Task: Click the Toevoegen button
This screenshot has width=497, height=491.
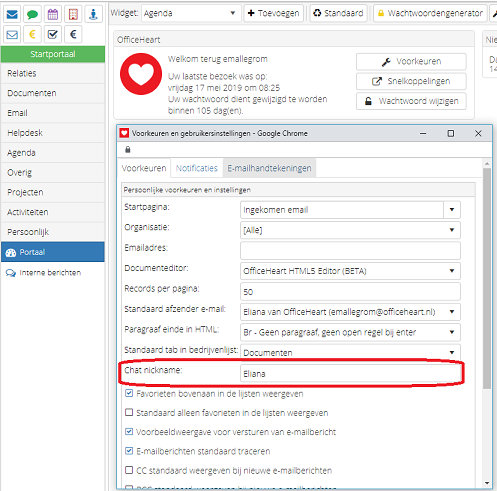Action: click(x=274, y=13)
